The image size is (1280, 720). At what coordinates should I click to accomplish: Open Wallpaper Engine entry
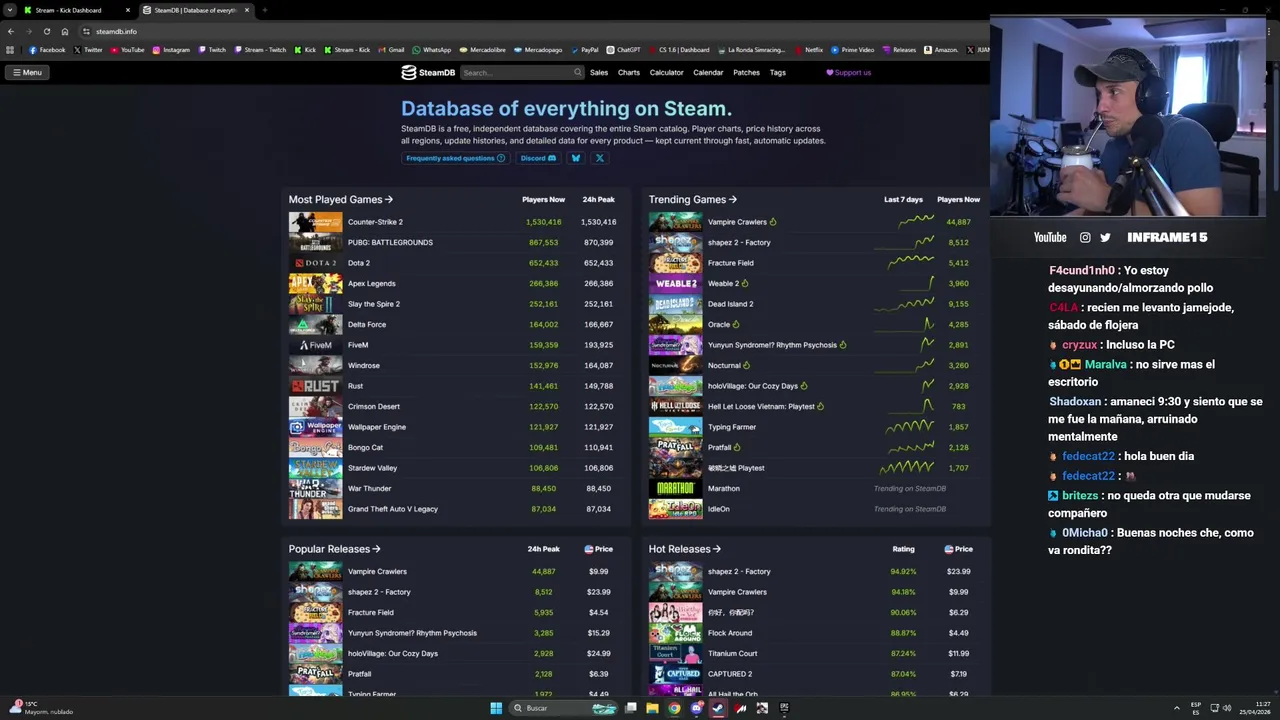377,427
